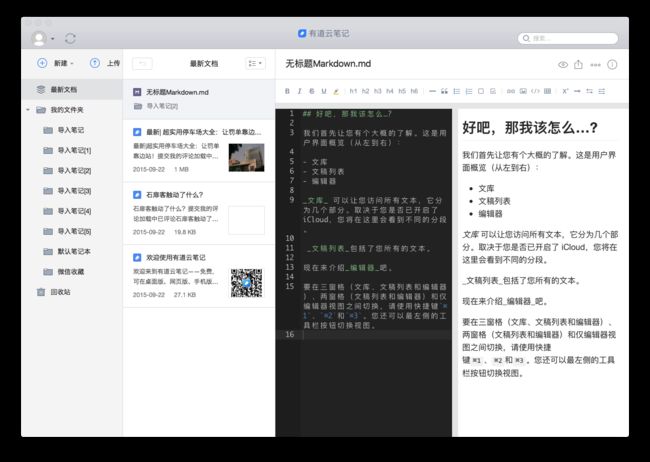Insert a block quote

pos(444,91)
